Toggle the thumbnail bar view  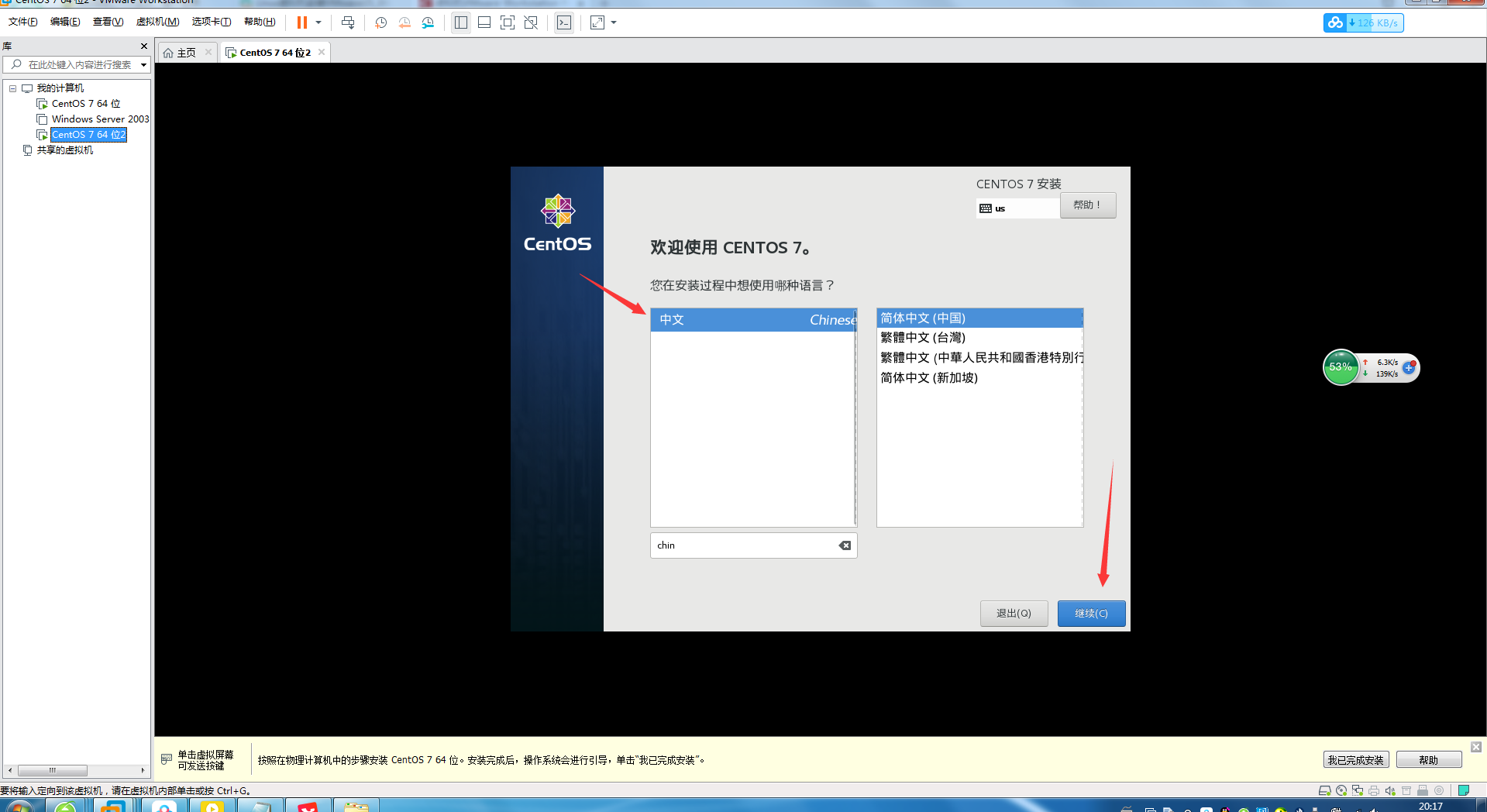coord(484,22)
